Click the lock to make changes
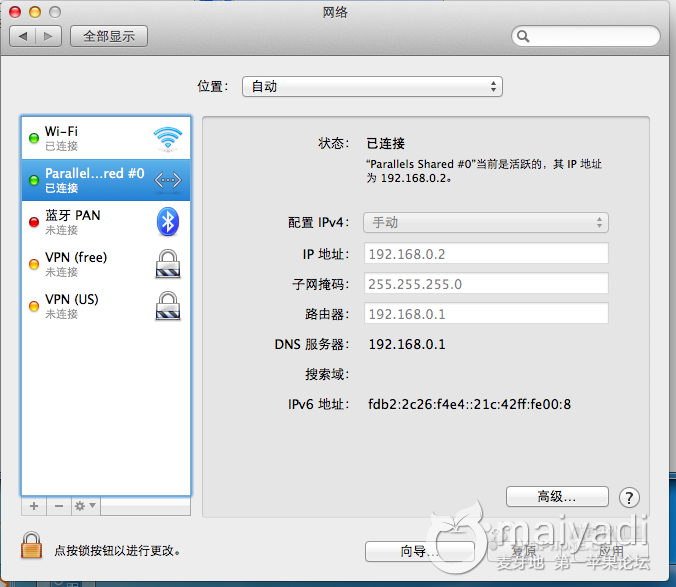The image size is (676, 587). coord(31,545)
